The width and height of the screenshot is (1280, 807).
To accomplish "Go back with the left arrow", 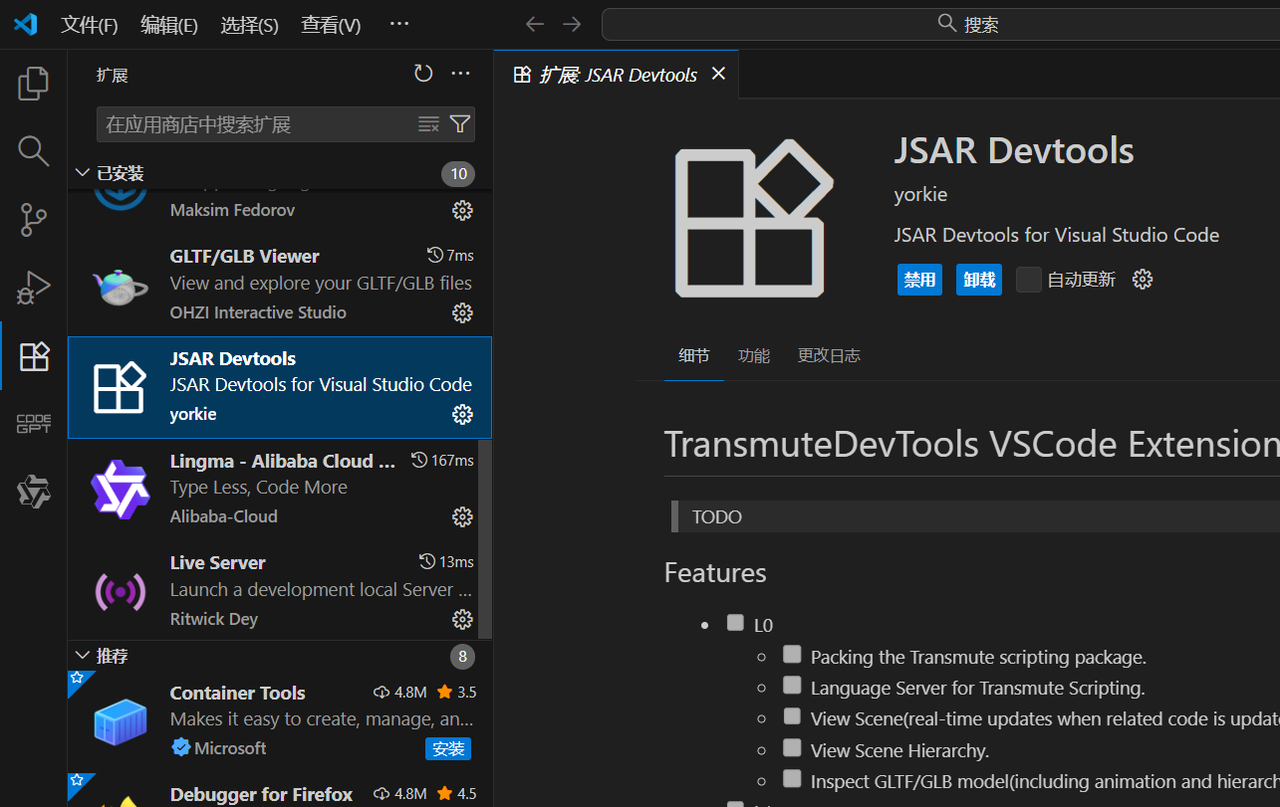I will pos(535,24).
